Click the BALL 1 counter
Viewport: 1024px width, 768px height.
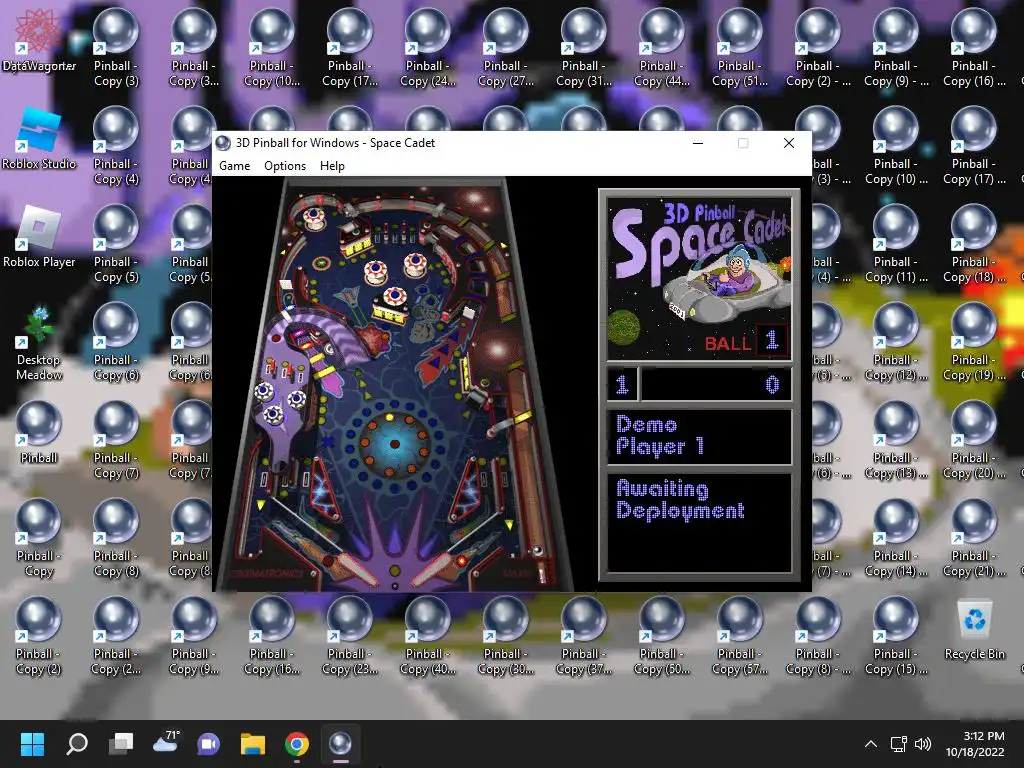(x=746, y=341)
